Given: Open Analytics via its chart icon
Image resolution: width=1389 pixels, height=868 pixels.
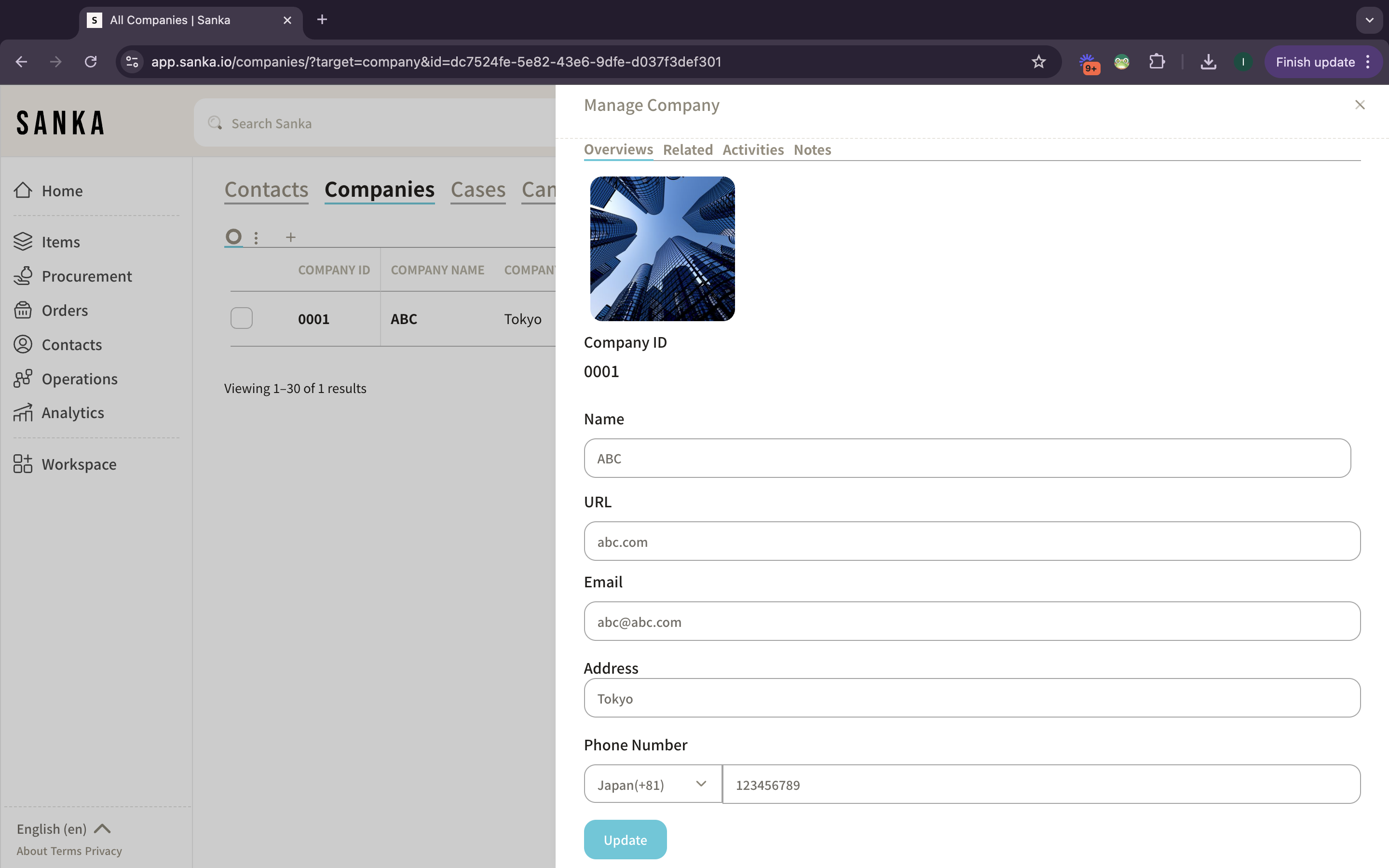Looking at the screenshot, I should point(23,413).
